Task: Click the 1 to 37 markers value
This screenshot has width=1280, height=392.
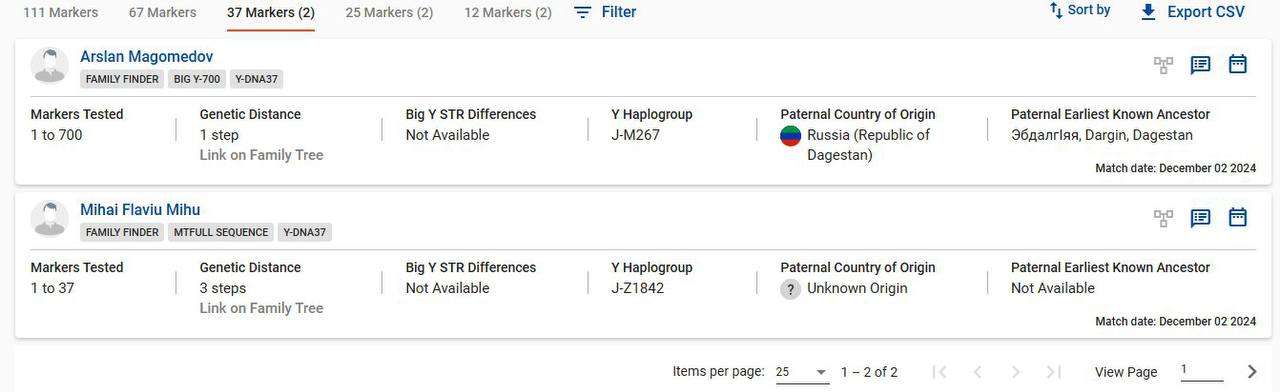Action: 53,288
